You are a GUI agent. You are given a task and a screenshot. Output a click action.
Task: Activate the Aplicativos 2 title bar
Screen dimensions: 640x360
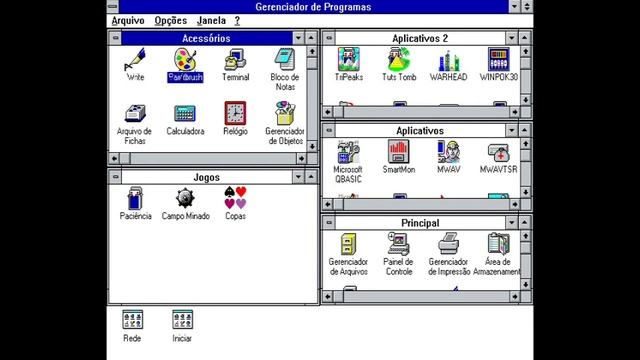(420, 38)
